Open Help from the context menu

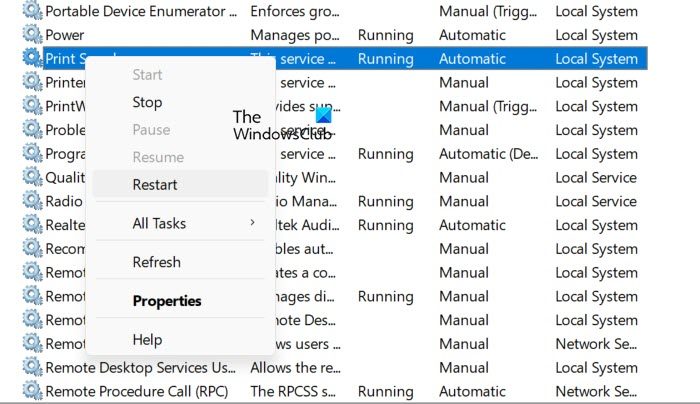147,340
